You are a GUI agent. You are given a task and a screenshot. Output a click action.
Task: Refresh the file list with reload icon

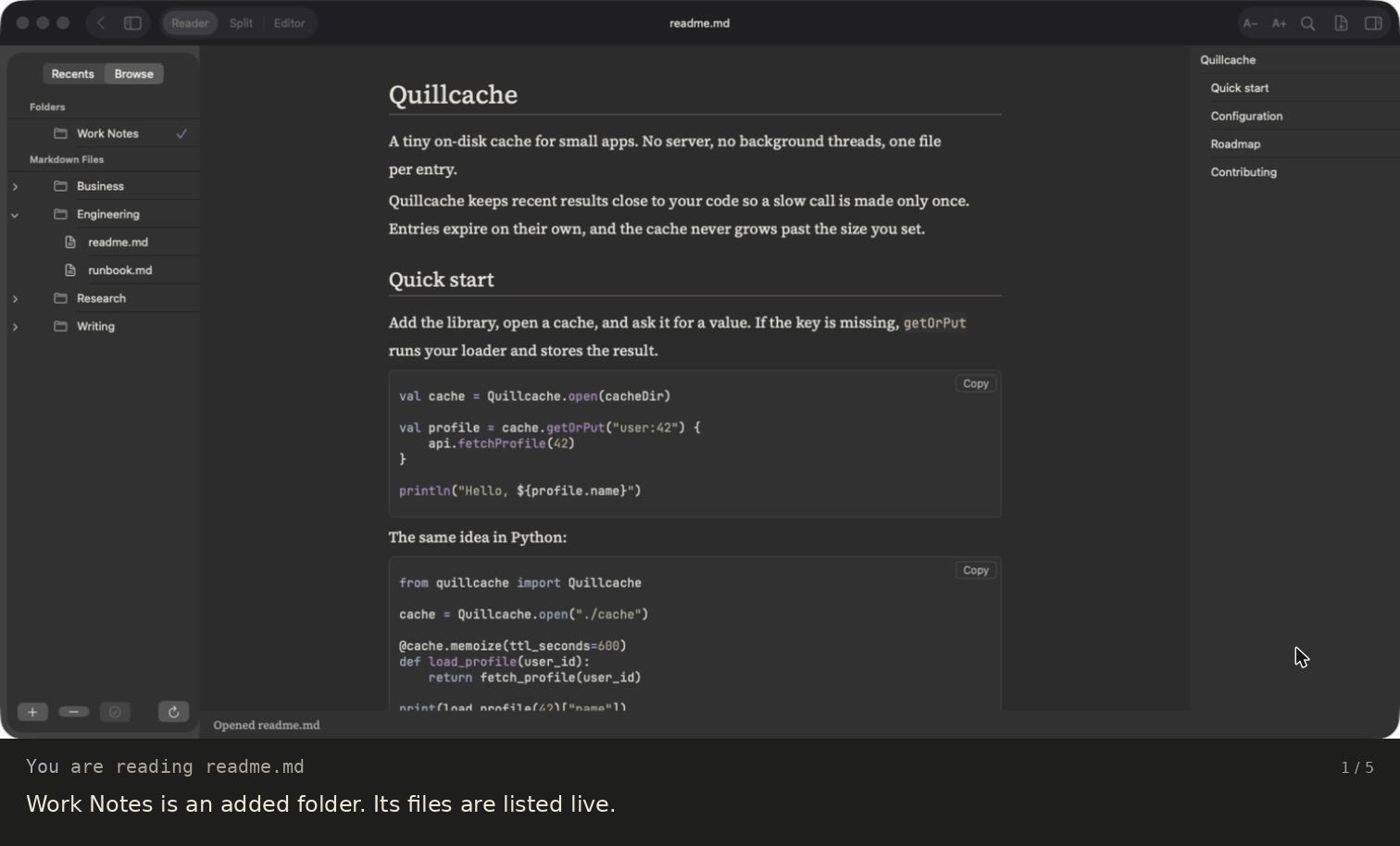point(173,712)
